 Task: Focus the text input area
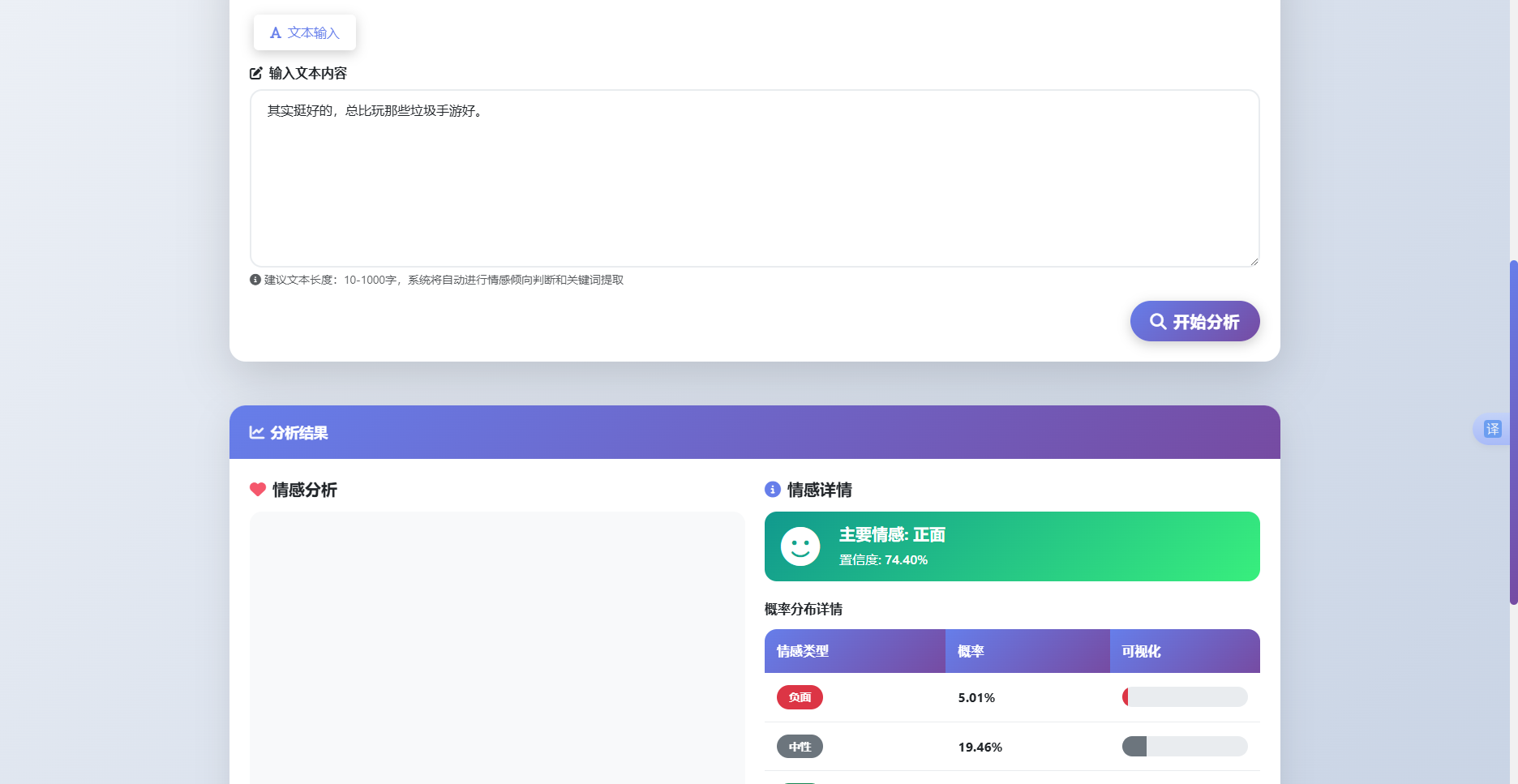pos(754,178)
